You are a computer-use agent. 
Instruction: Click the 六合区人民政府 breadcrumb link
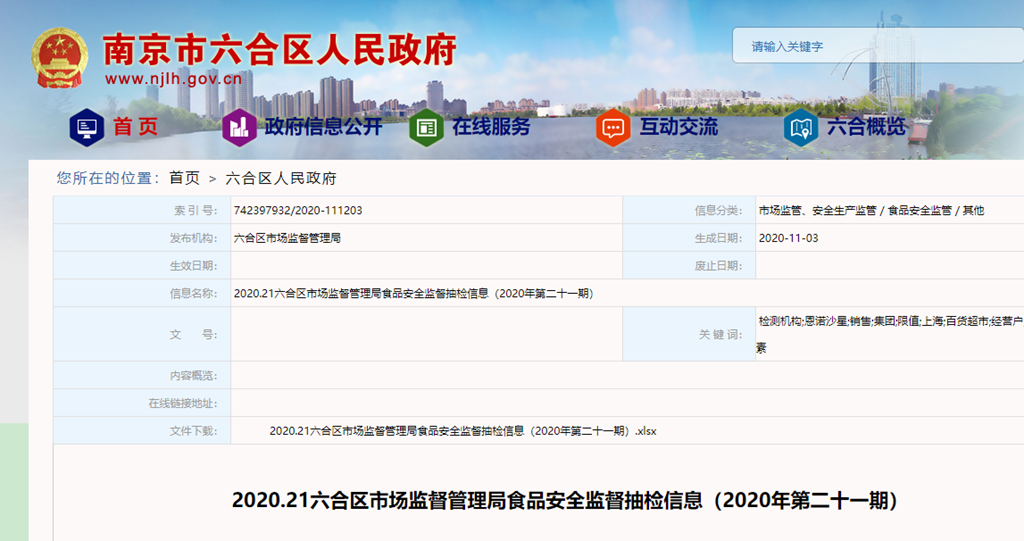point(281,178)
